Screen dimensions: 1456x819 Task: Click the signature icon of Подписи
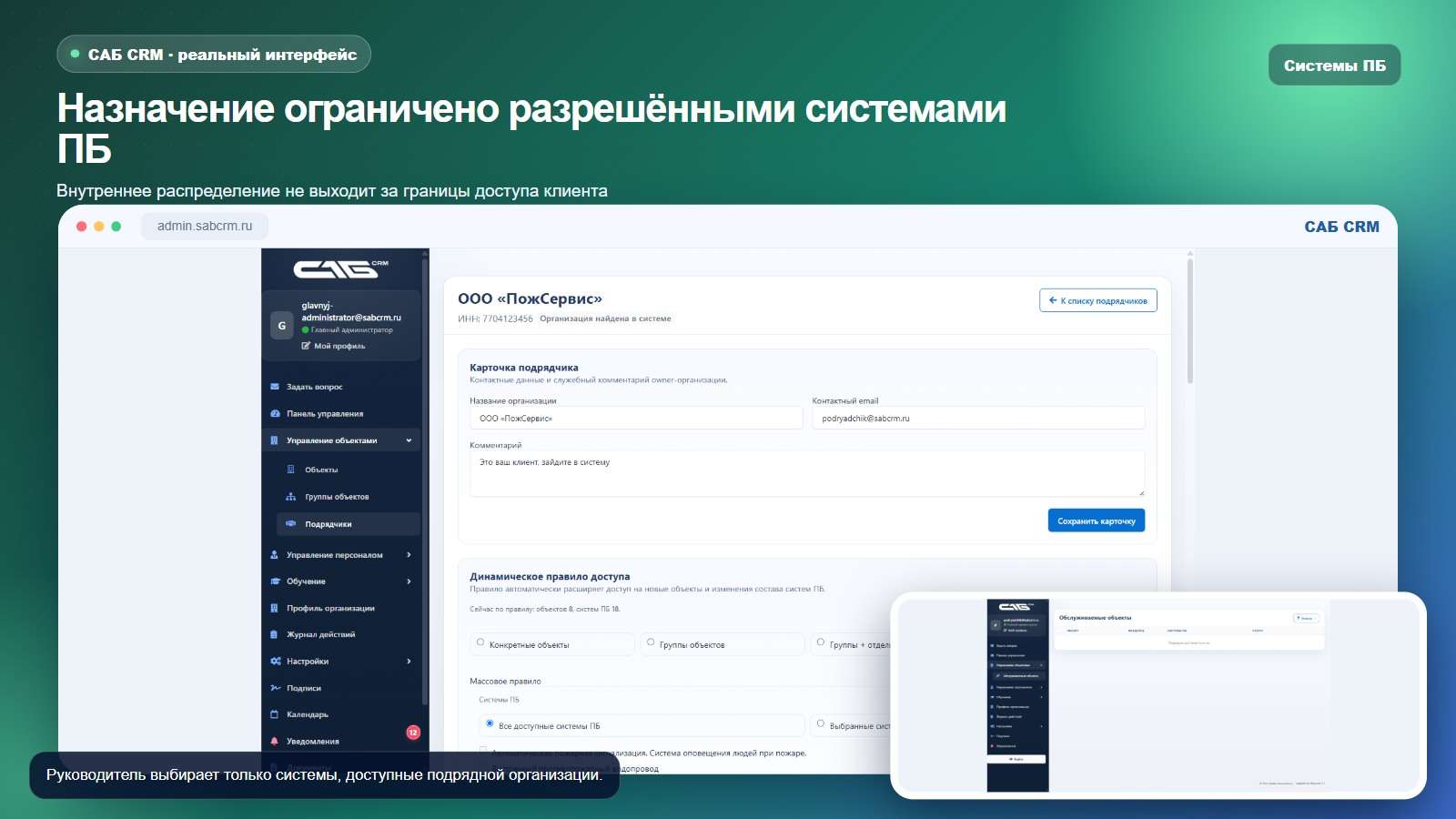point(275,688)
